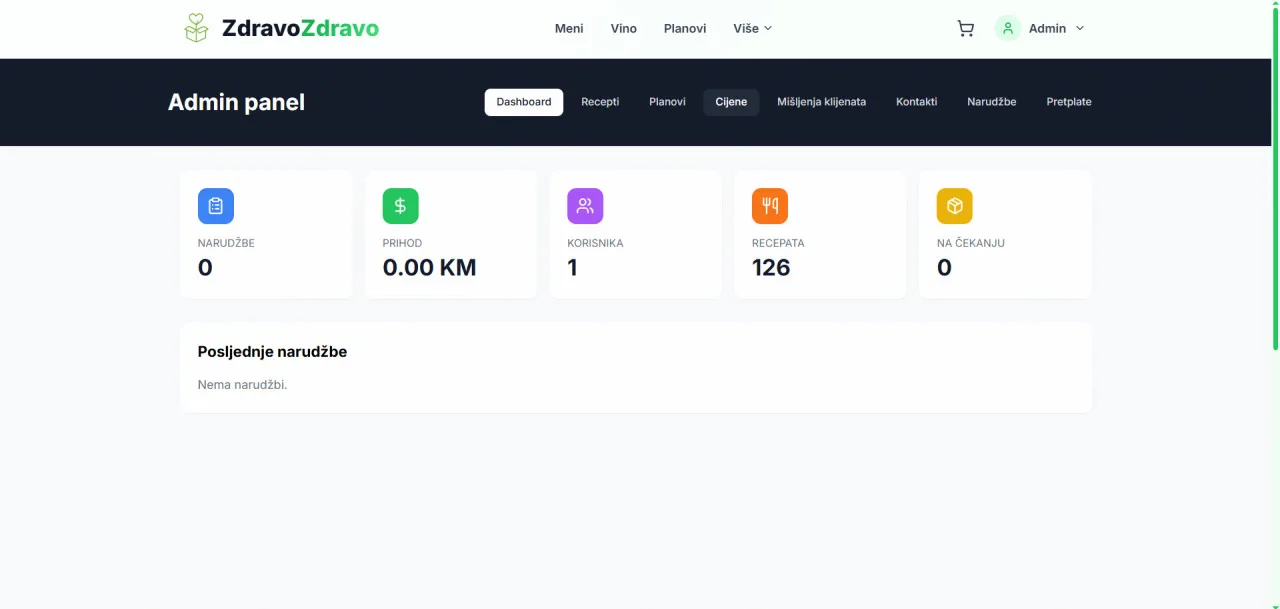
Task: Click the ZdravoZdravo brand name link
Action: coord(300,28)
